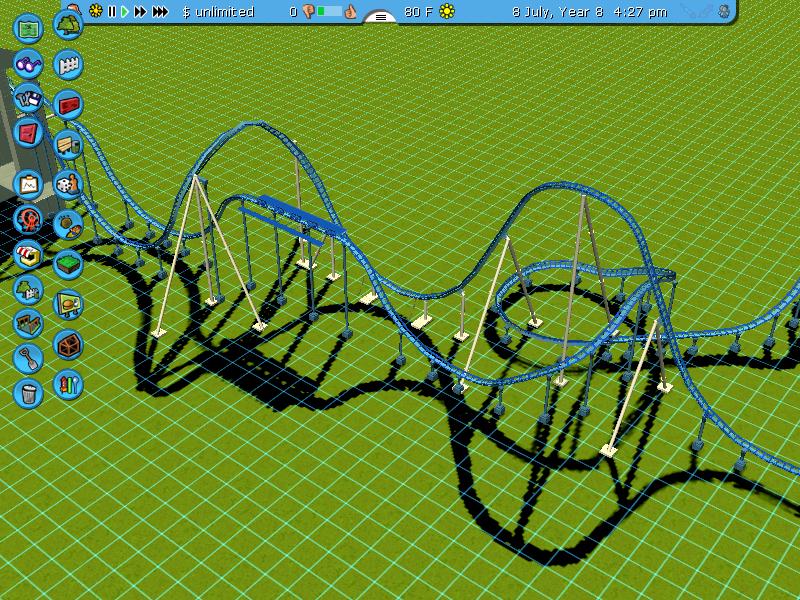Image resolution: width=800 pixels, height=600 pixels.
Task: Open the shops and stalls menu
Action: pos(29,256)
